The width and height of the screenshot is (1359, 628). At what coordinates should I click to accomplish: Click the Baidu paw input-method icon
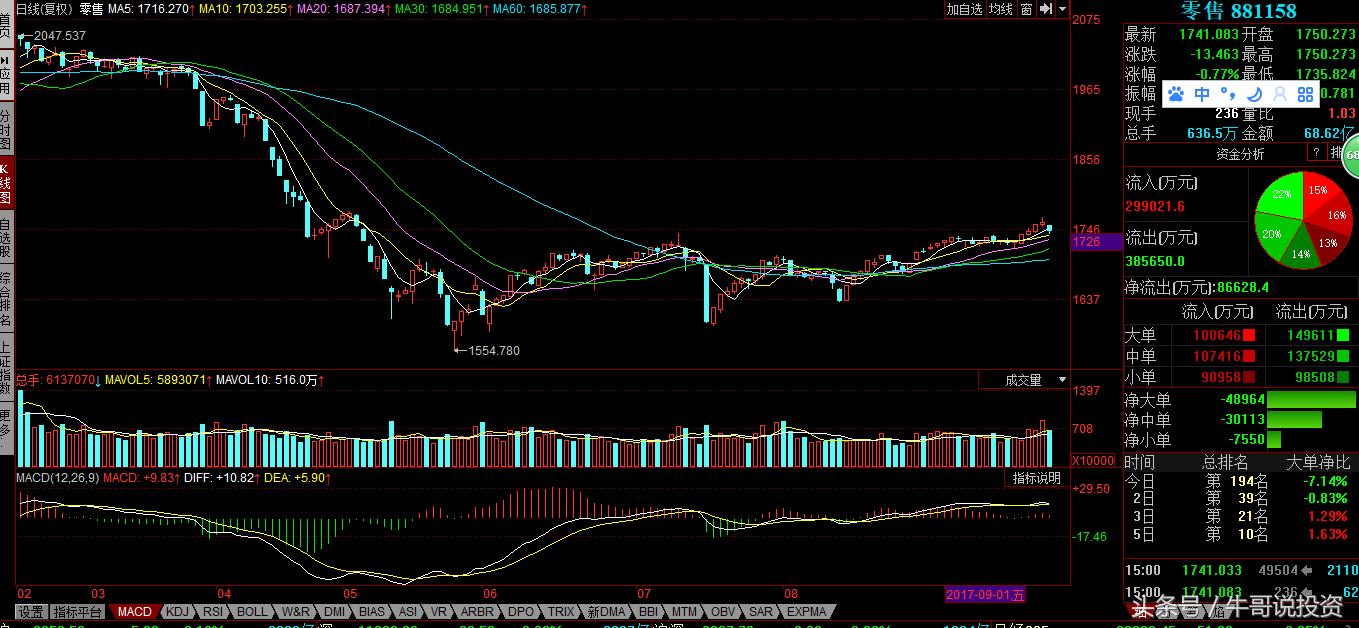pos(1177,94)
